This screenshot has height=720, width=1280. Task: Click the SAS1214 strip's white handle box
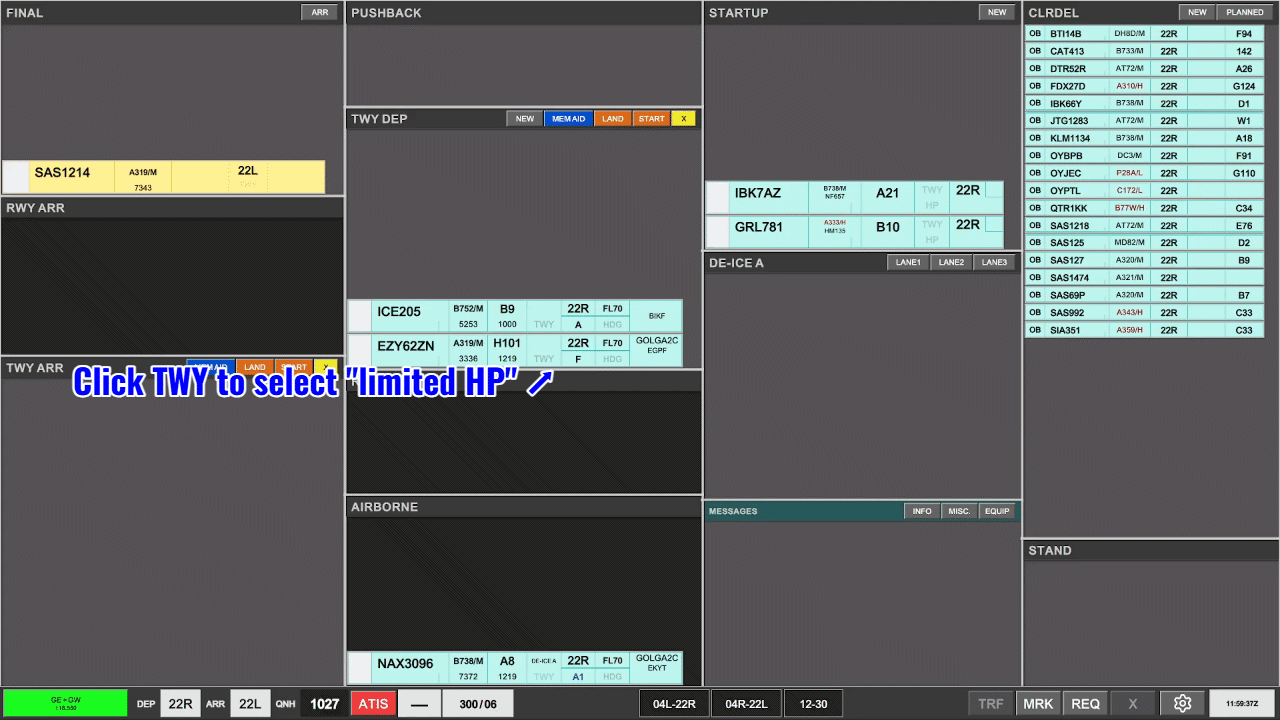[x=16, y=177]
